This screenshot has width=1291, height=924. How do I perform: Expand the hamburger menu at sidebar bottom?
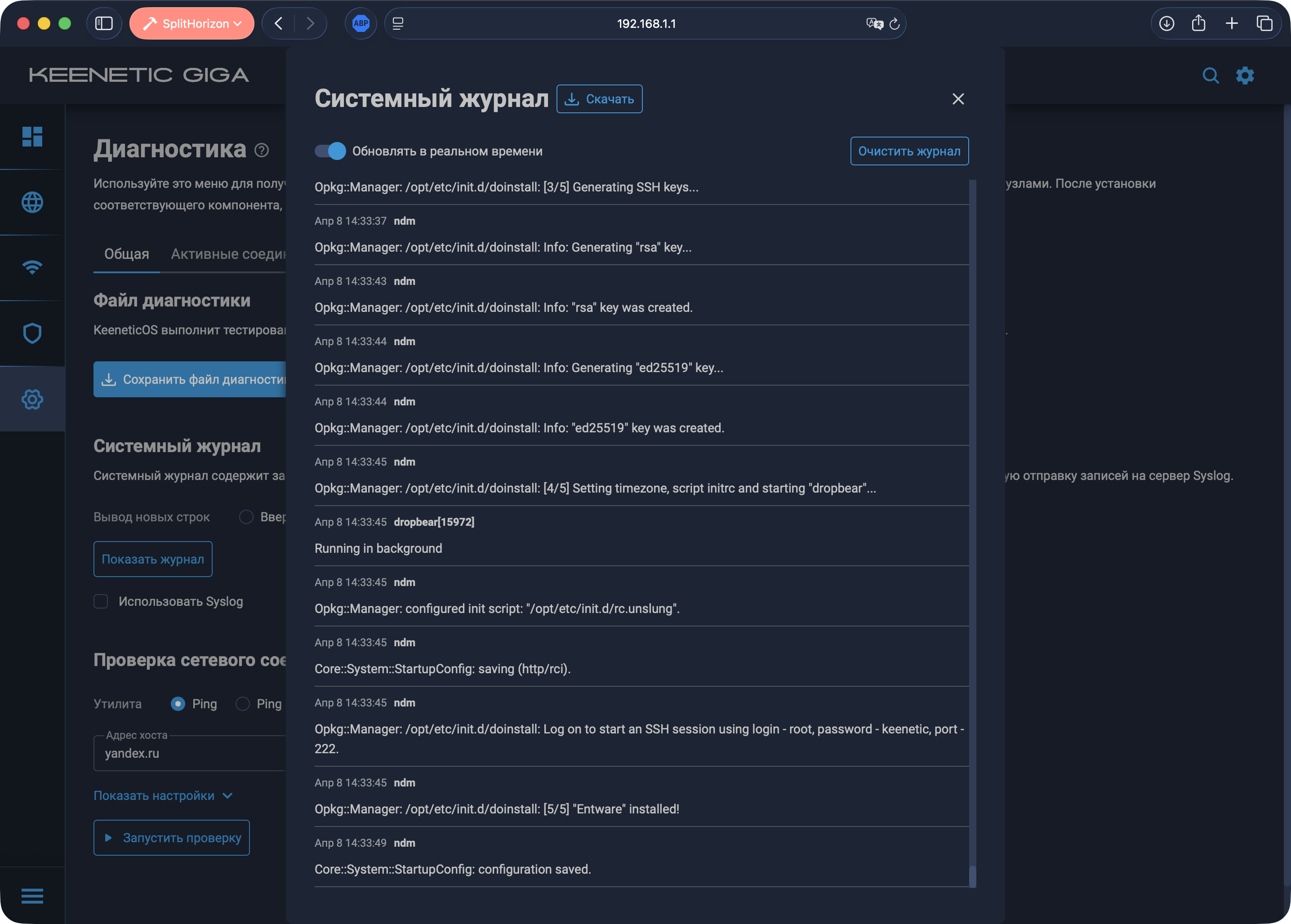click(32, 896)
